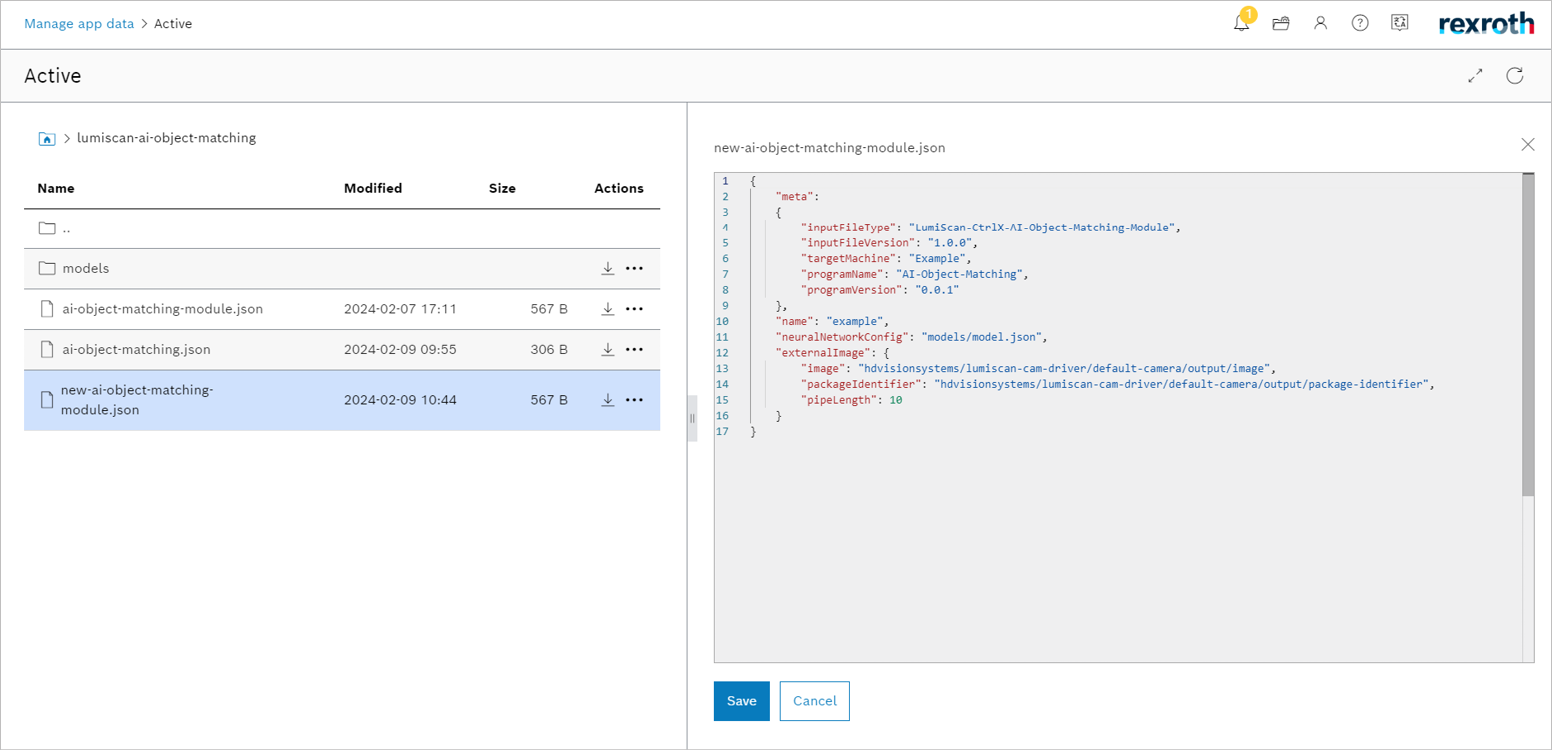Download ai-object-matching.json
This screenshot has height=750, width=1552.
(x=607, y=349)
